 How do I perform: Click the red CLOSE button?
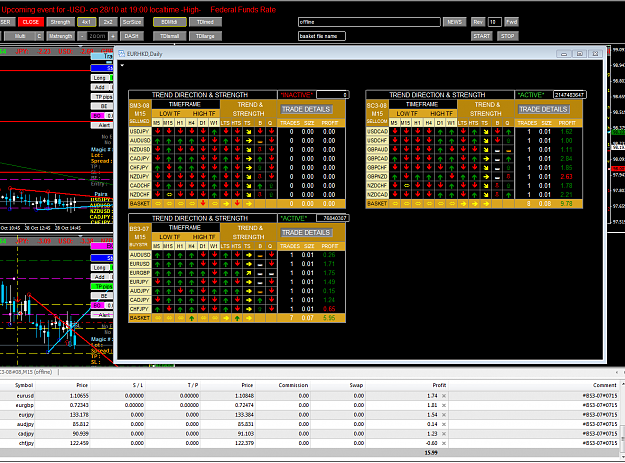(x=31, y=22)
